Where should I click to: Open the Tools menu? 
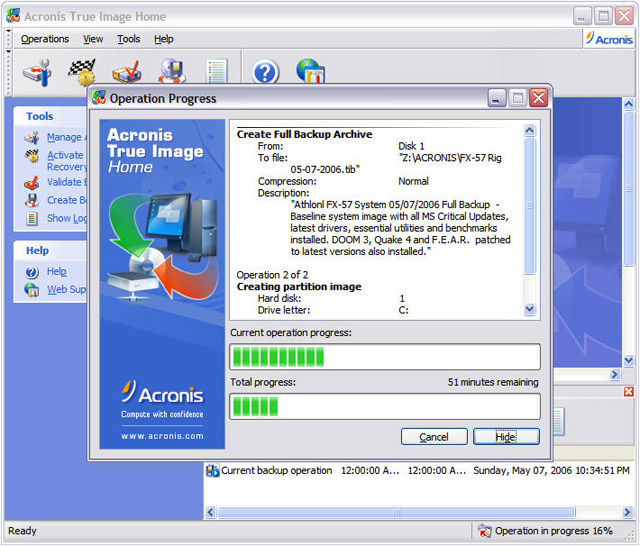(x=129, y=39)
